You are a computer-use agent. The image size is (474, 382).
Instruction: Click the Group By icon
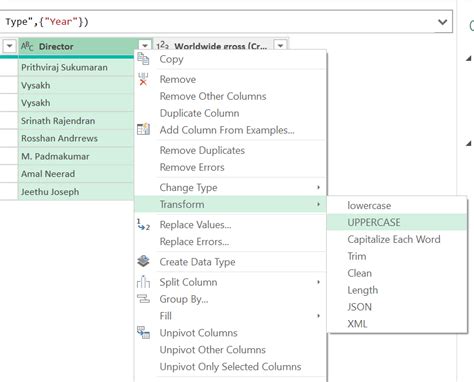(x=143, y=299)
